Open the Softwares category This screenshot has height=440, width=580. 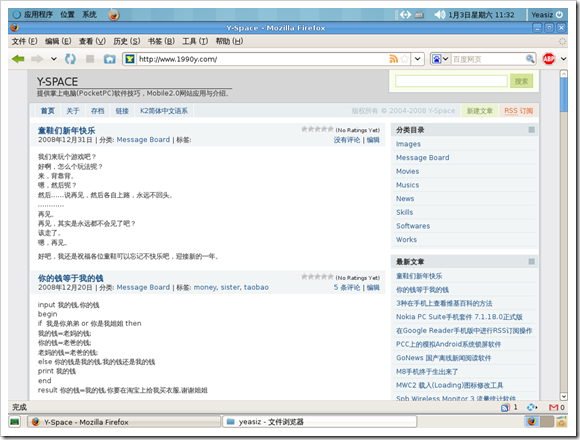pyautogui.click(x=413, y=226)
